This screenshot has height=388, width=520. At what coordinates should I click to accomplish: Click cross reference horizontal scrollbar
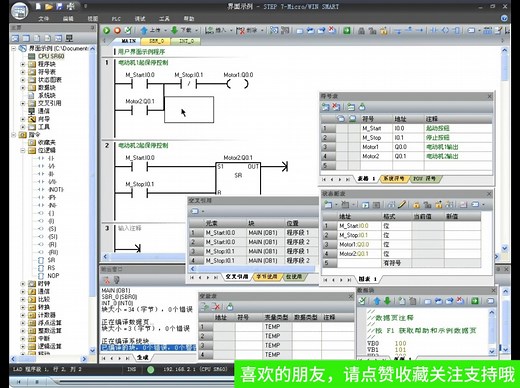(x=255, y=268)
